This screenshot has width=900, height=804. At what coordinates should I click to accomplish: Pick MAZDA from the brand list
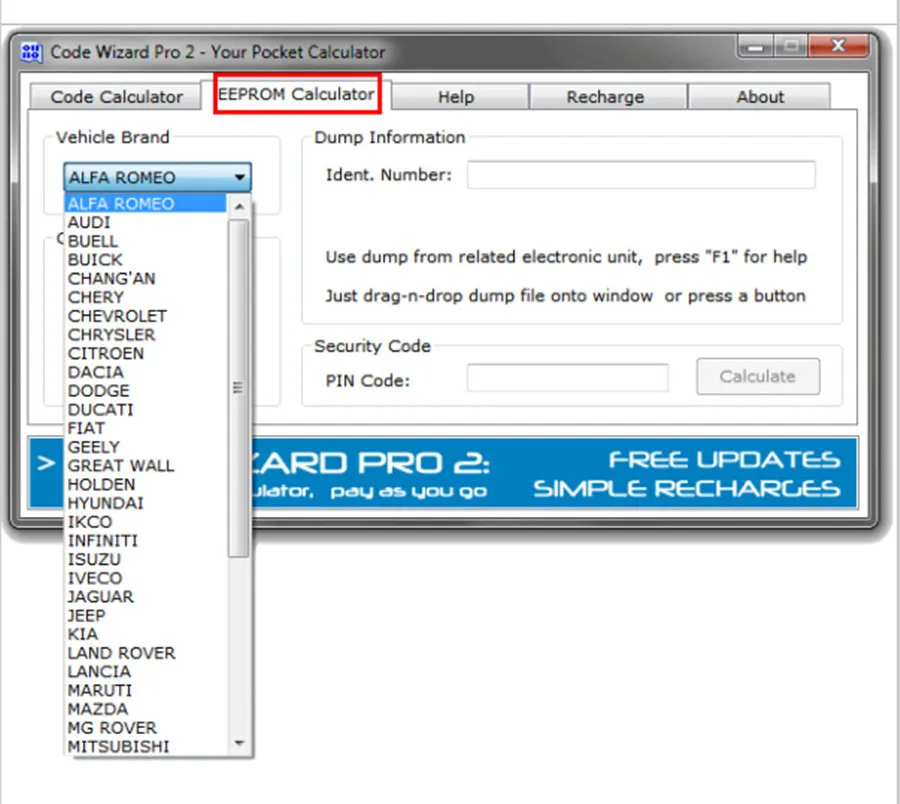[x=145, y=709]
